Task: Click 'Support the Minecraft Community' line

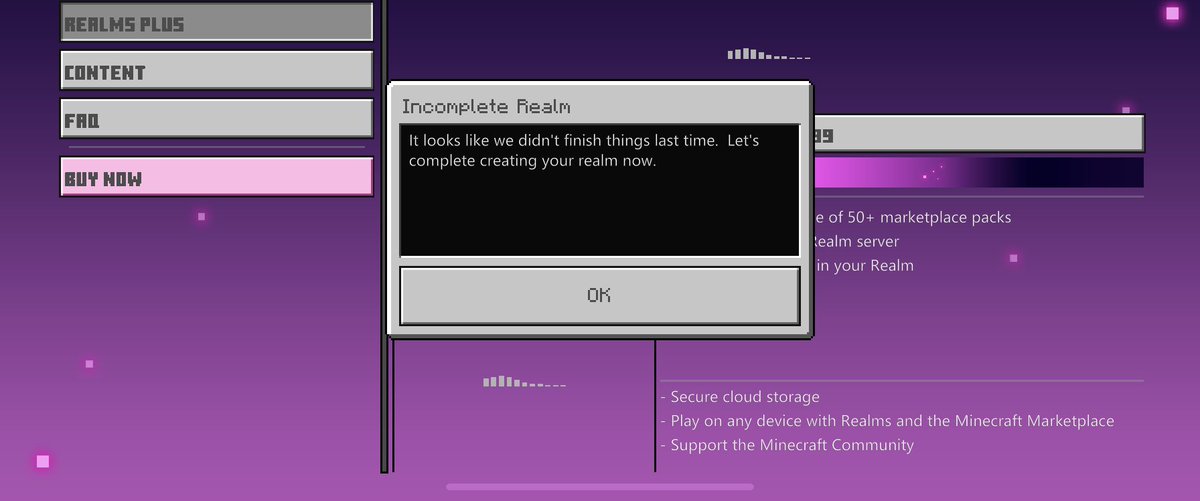Action: point(787,445)
